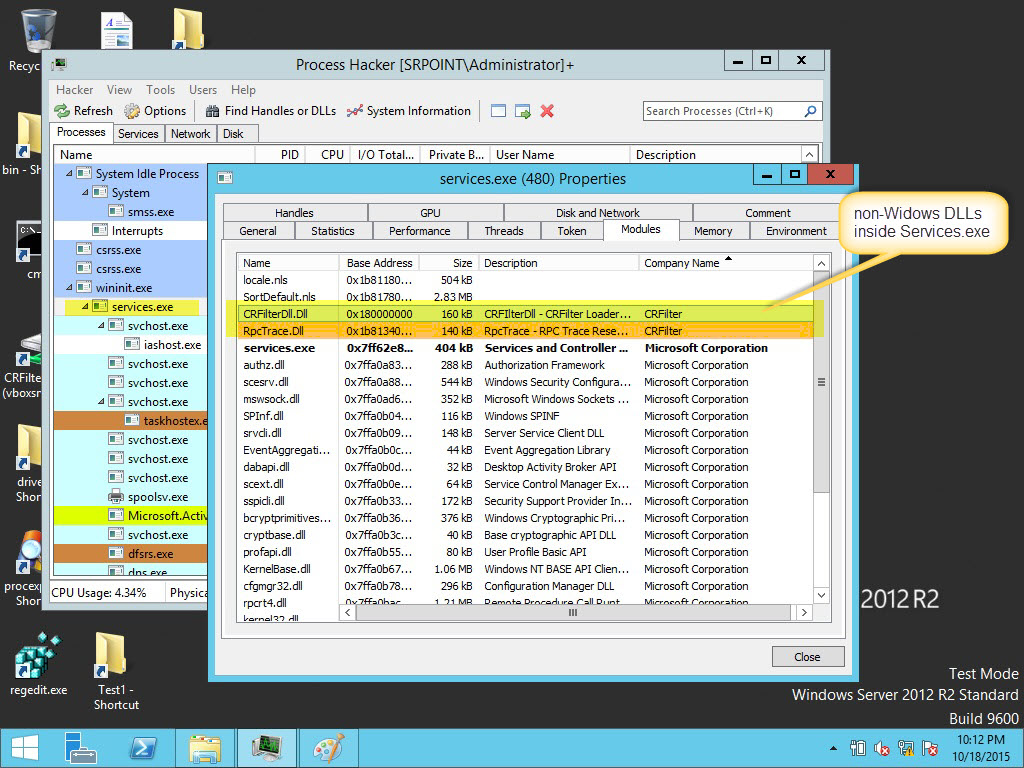Open regedit.exe desktop shortcut
The width and height of the screenshot is (1024, 768).
(x=39, y=664)
